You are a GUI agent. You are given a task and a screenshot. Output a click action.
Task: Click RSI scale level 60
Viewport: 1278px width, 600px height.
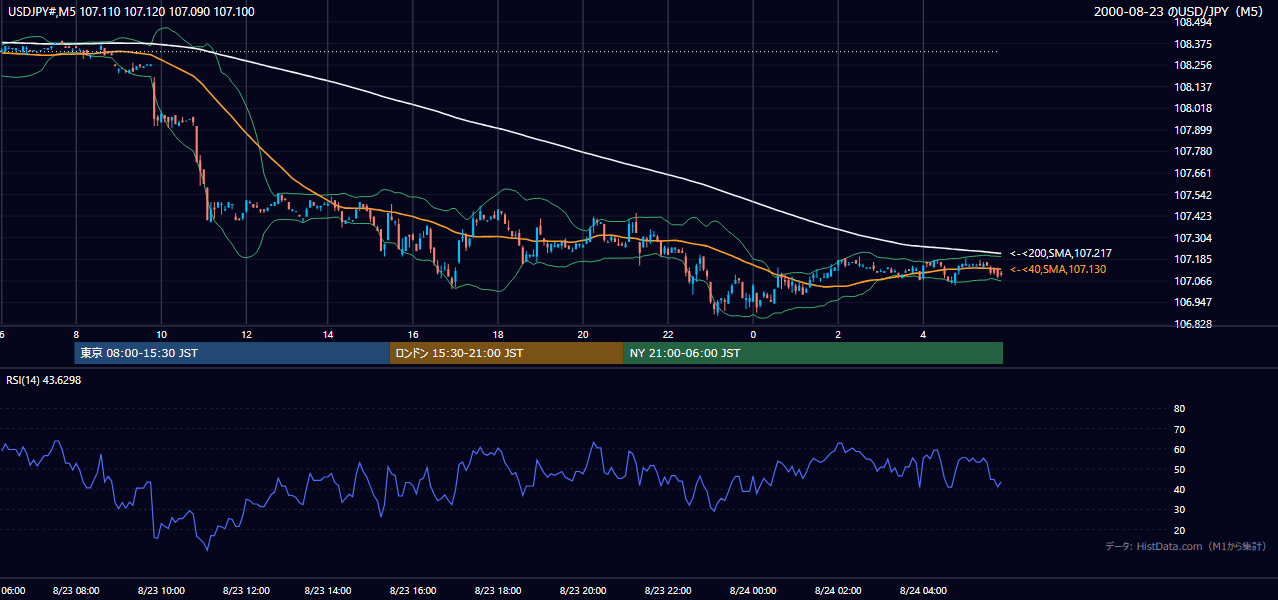coord(1179,449)
